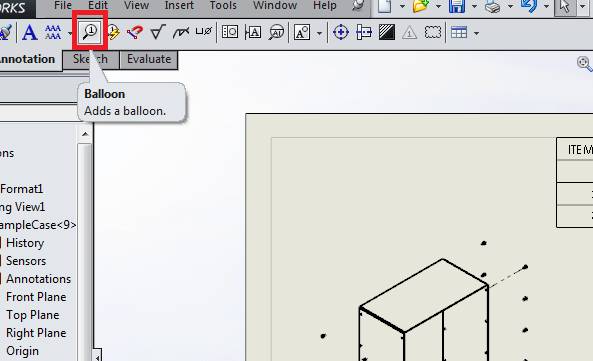Select the Drawing View1 tree item
593x361 pixels.
[x=23, y=207]
